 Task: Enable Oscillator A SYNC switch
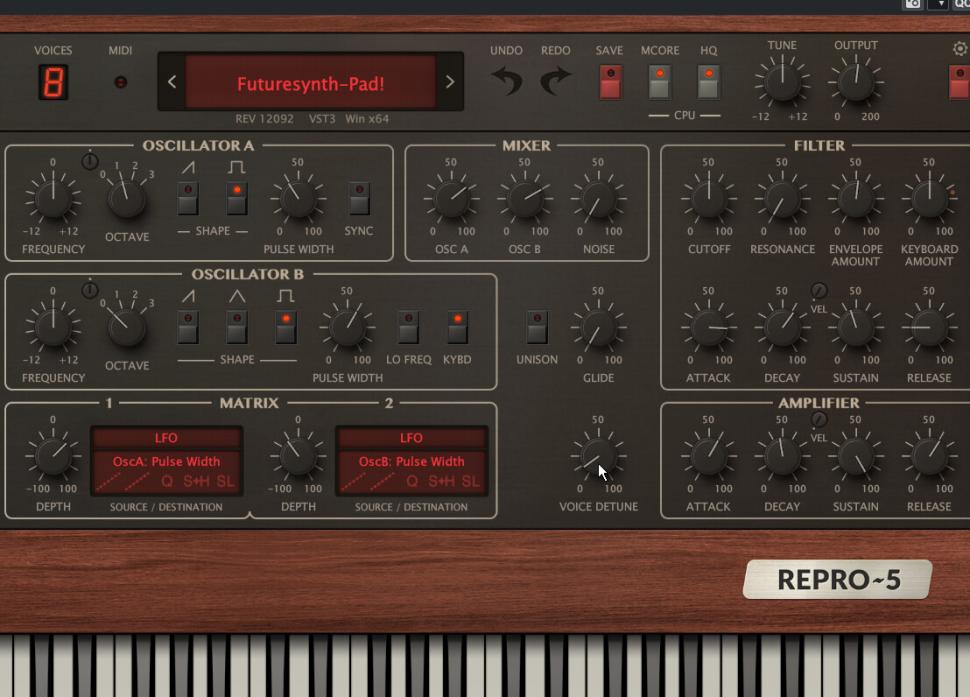tap(359, 198)
